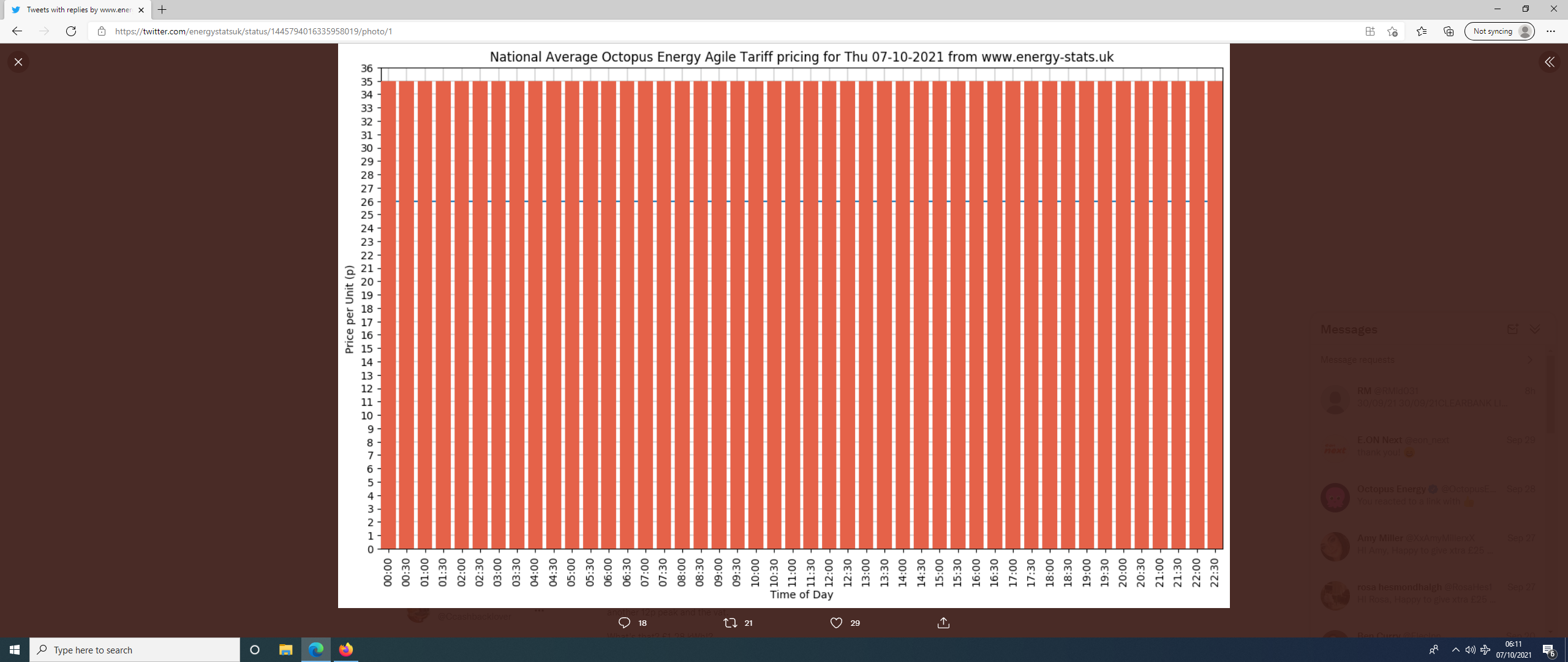1568x662 pixels.
Task: Click the reply speech bubble icon
Action: click(x=624, y=623)
